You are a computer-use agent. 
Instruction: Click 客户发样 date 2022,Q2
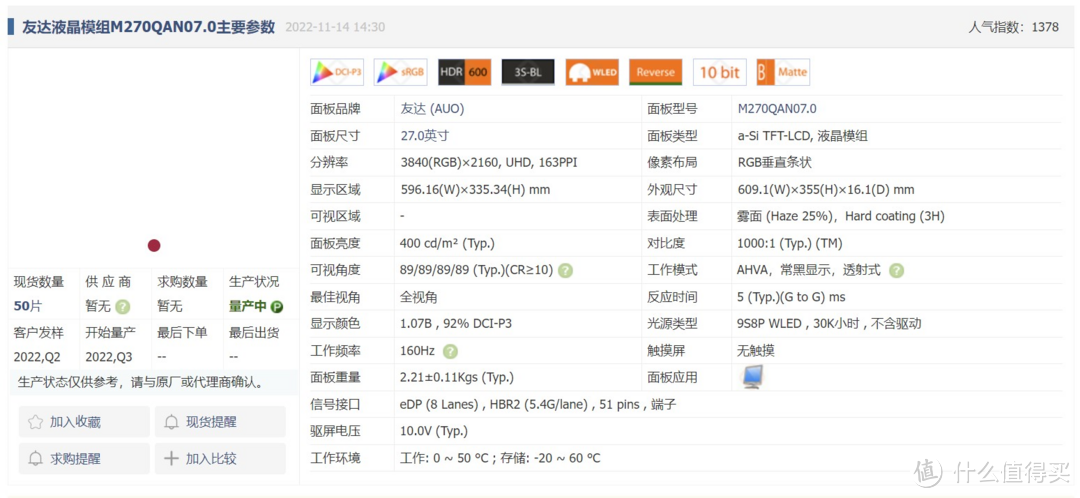click(37, 357)
